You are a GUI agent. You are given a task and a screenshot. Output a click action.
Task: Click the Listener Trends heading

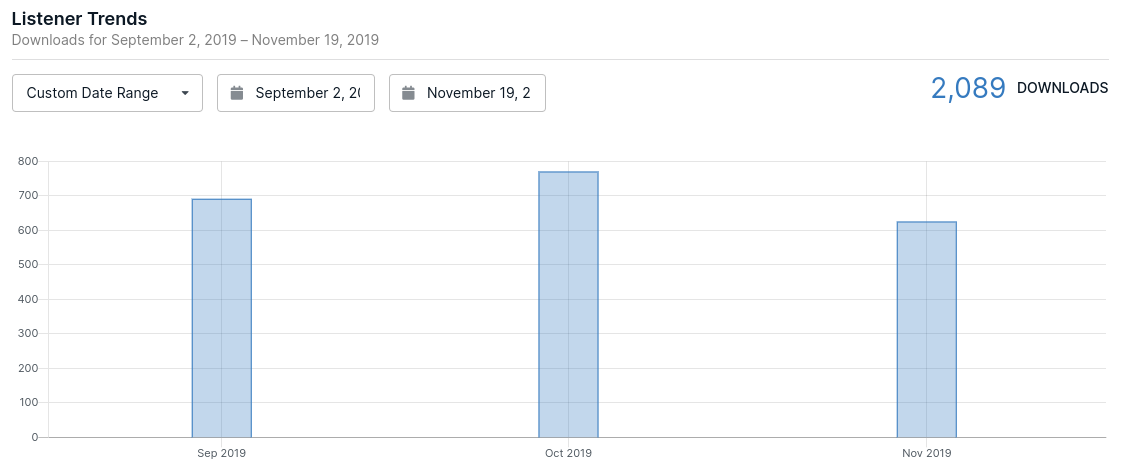(x=79, y=19)
